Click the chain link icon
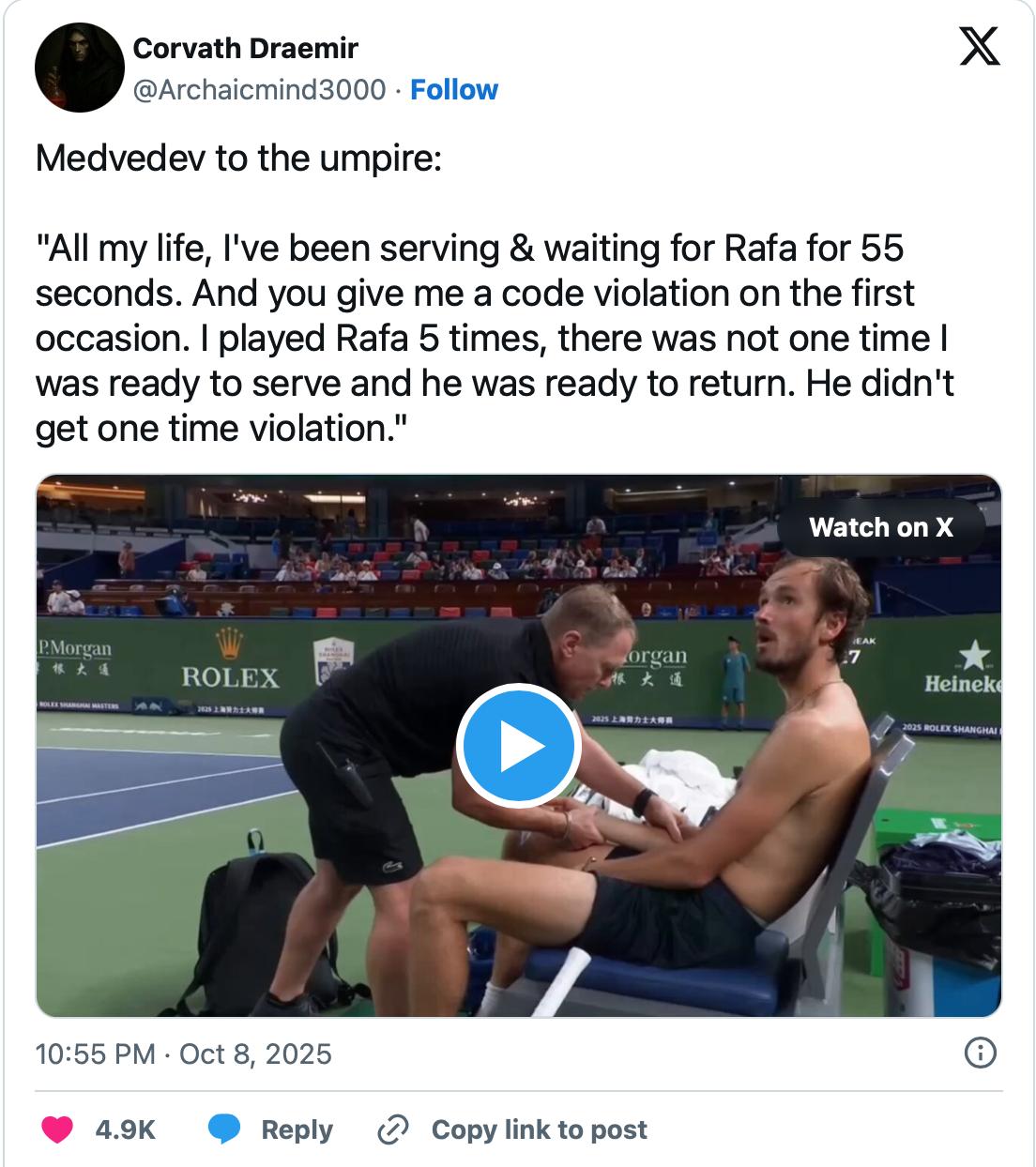1036x1167 pixels. (390, 1130)
